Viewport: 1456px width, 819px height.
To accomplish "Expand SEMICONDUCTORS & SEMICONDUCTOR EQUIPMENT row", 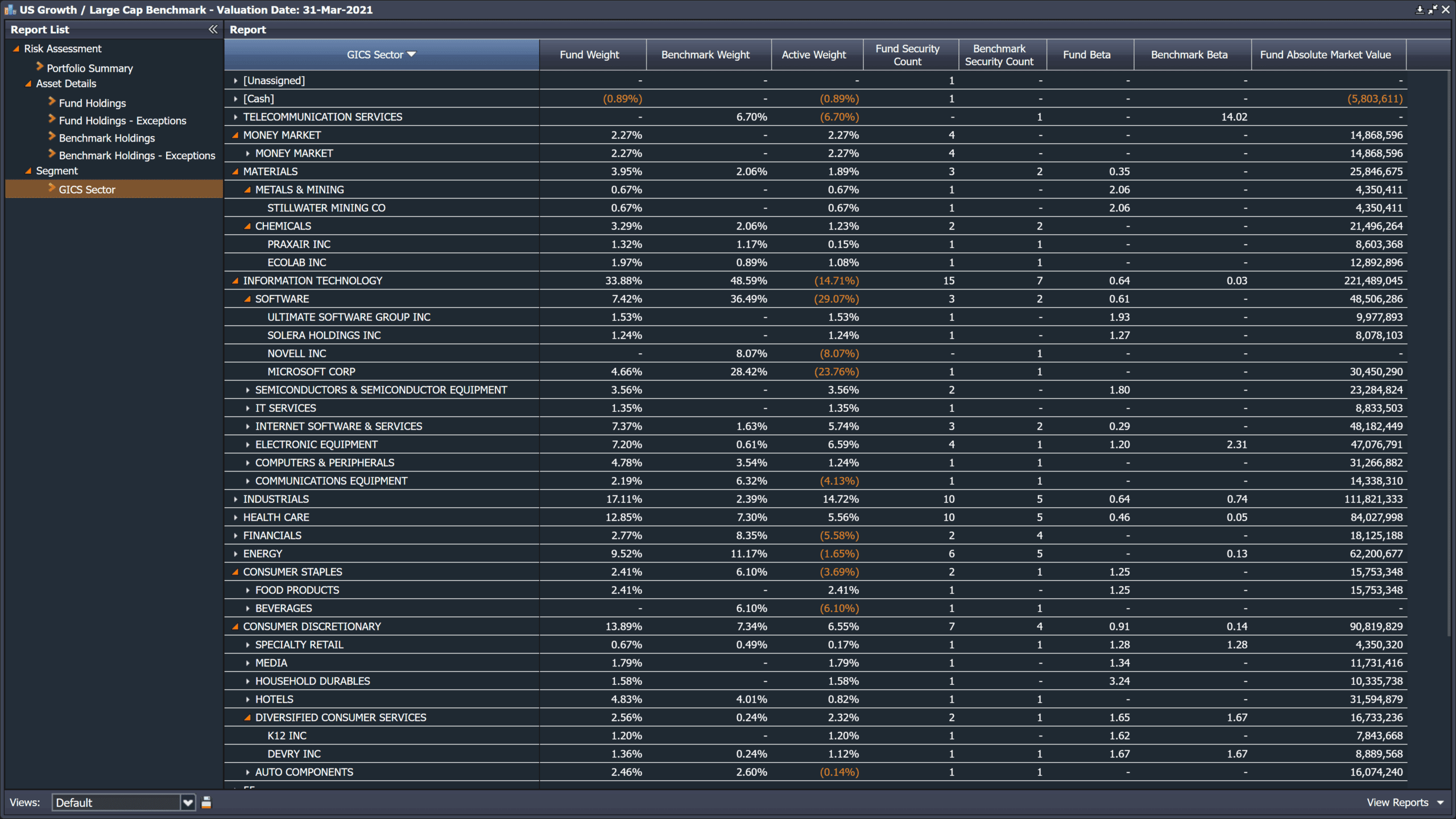I will coord(247,390).
